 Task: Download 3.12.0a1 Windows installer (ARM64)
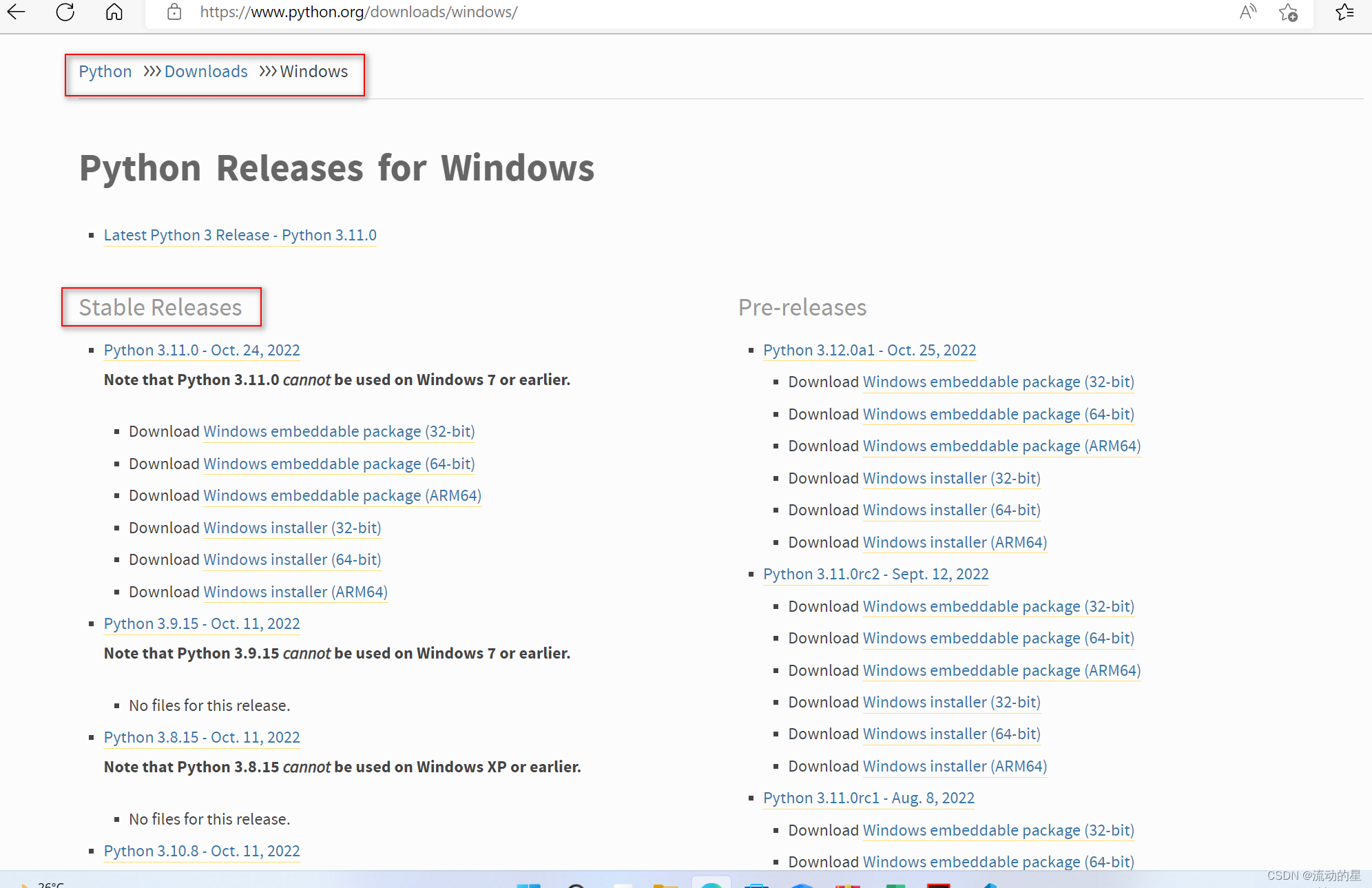point(955,542)
